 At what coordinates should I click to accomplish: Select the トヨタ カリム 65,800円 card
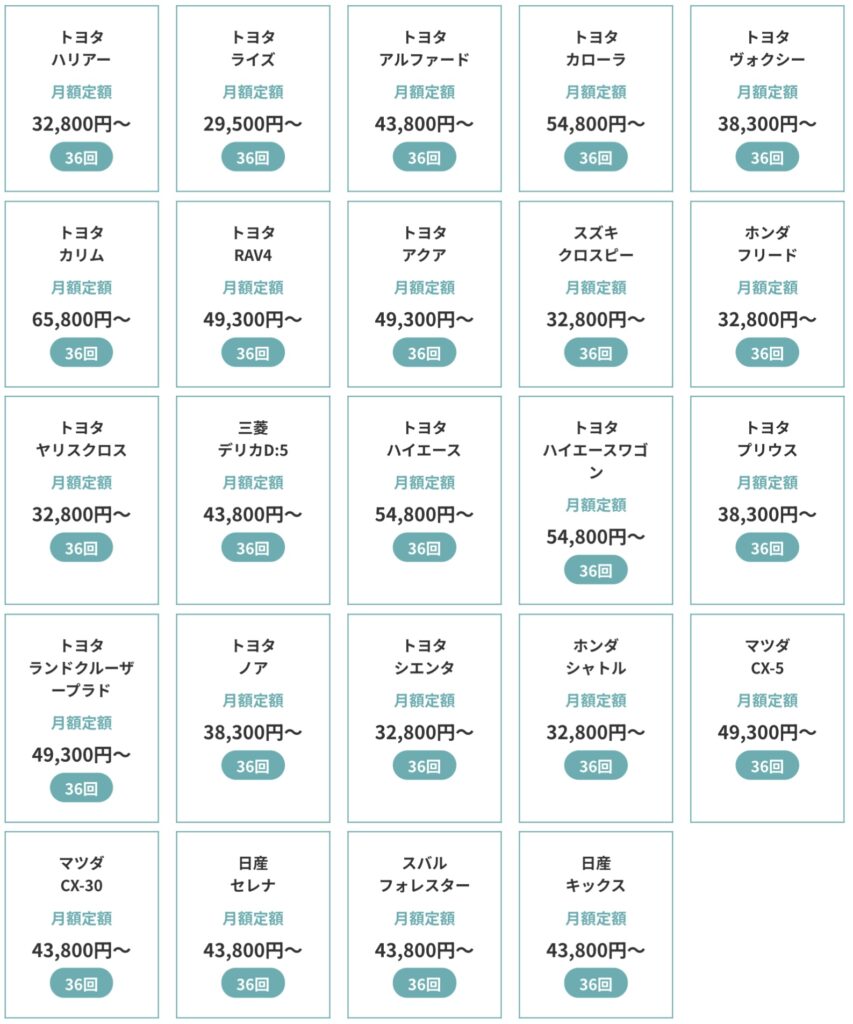(82, 294)
